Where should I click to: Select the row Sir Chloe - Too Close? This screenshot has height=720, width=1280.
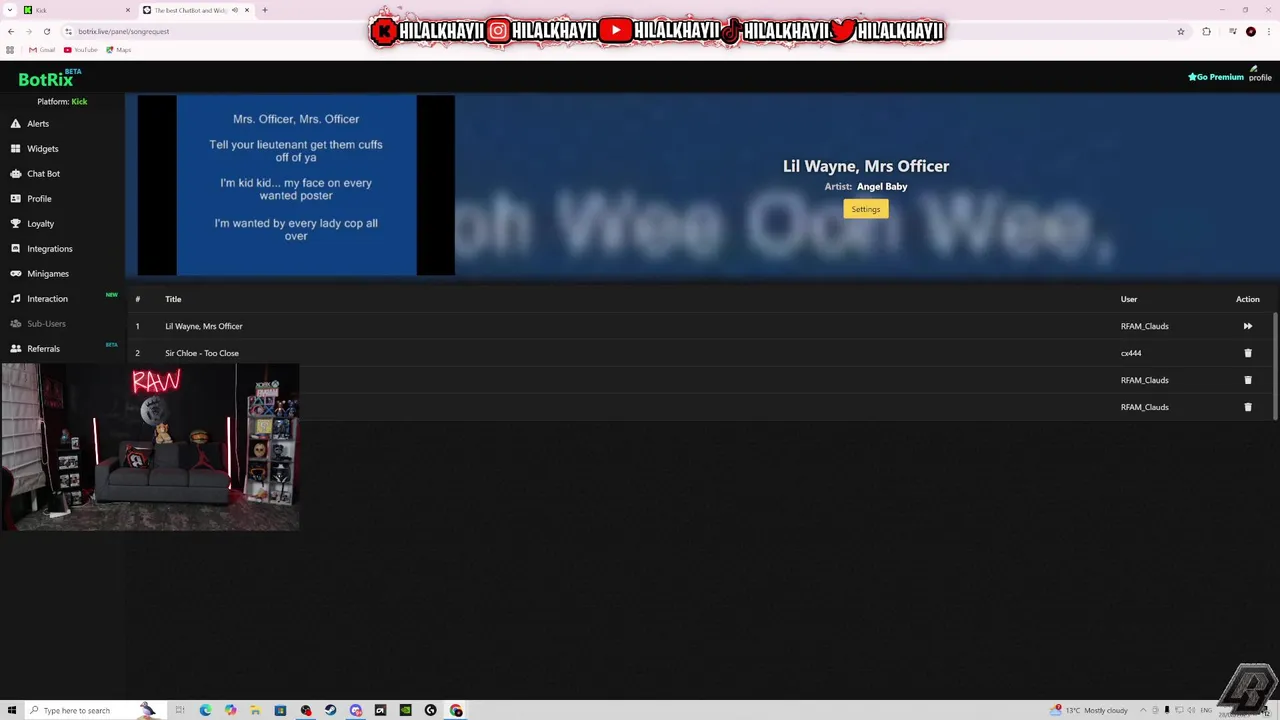[x=700, y=353]
